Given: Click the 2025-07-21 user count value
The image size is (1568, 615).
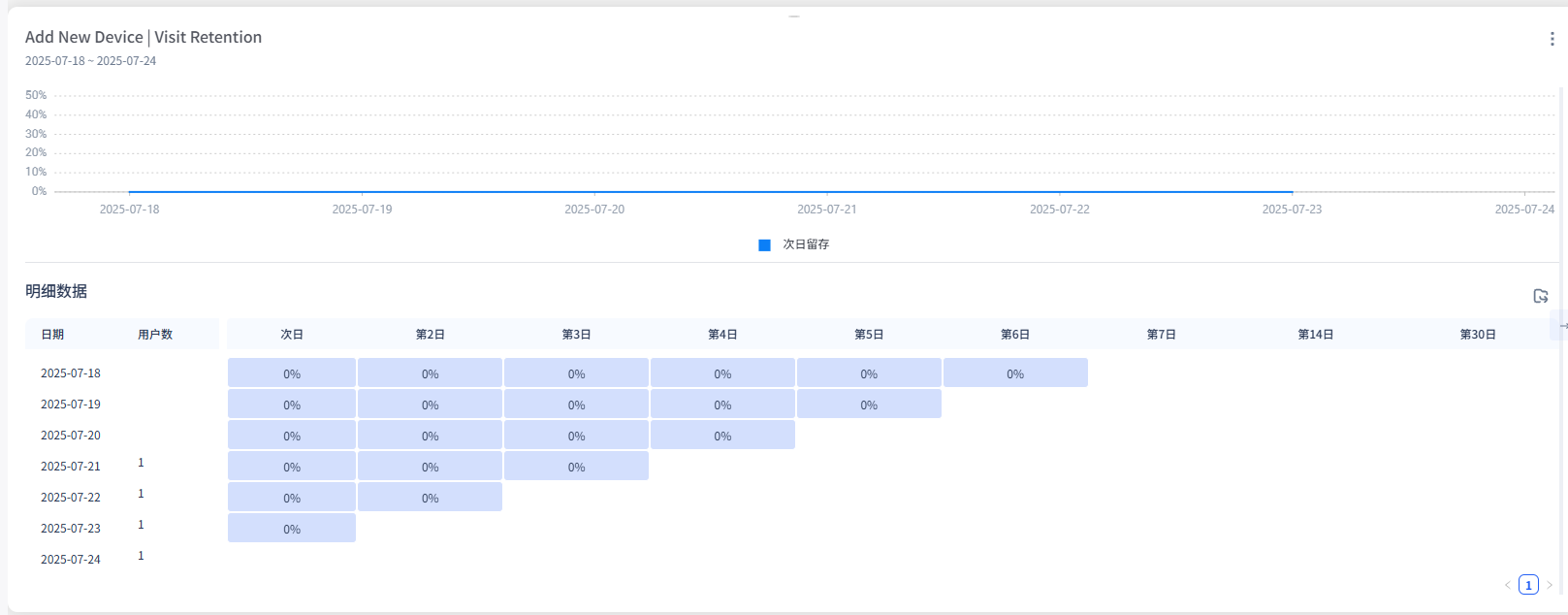Looking at the screenshot, I should pos(141,463).
